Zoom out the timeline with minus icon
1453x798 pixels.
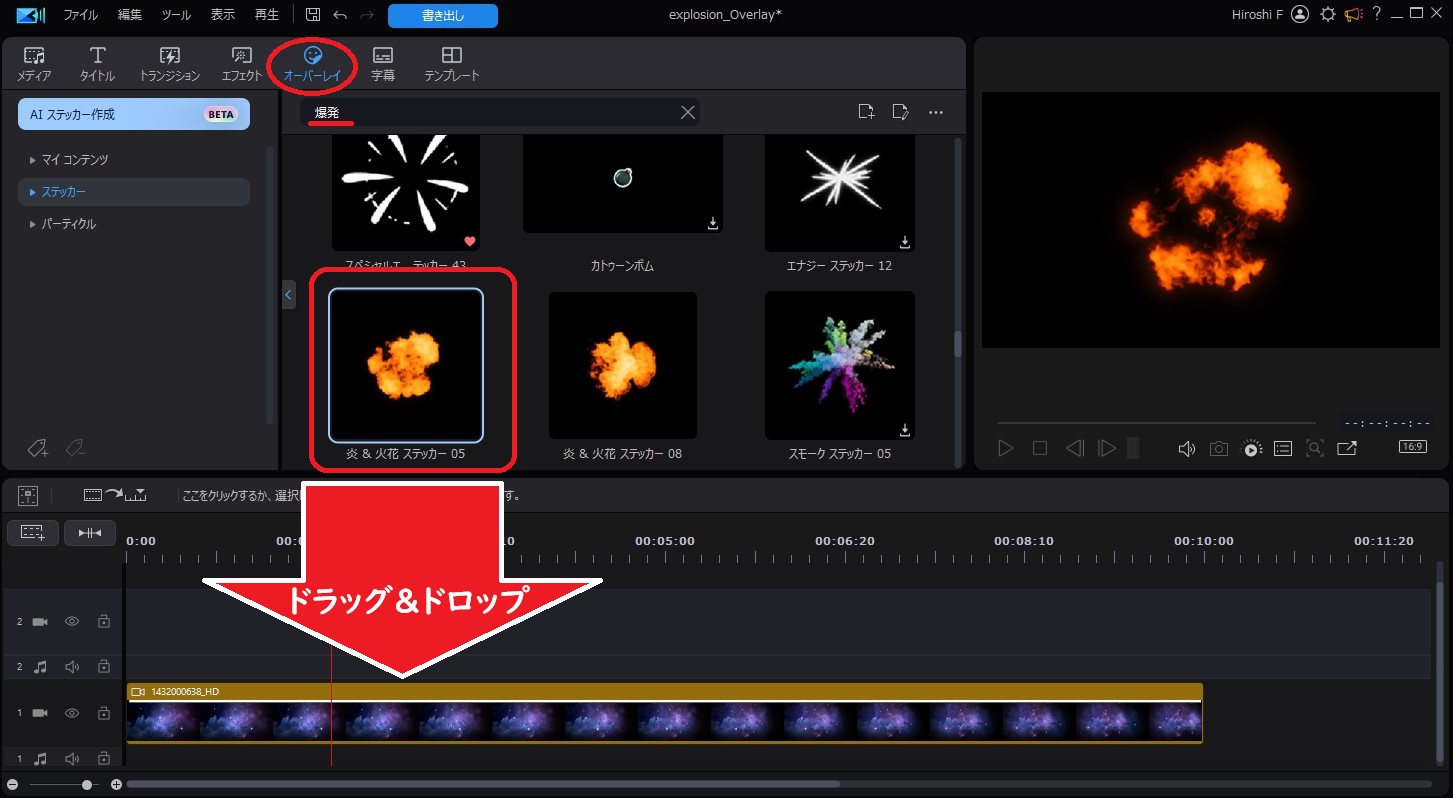[x=12, y=785]
